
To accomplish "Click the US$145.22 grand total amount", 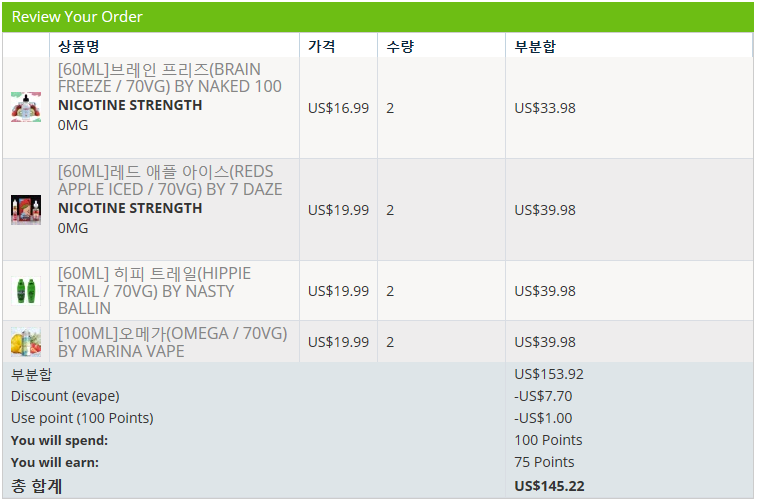I will [549, 486].
